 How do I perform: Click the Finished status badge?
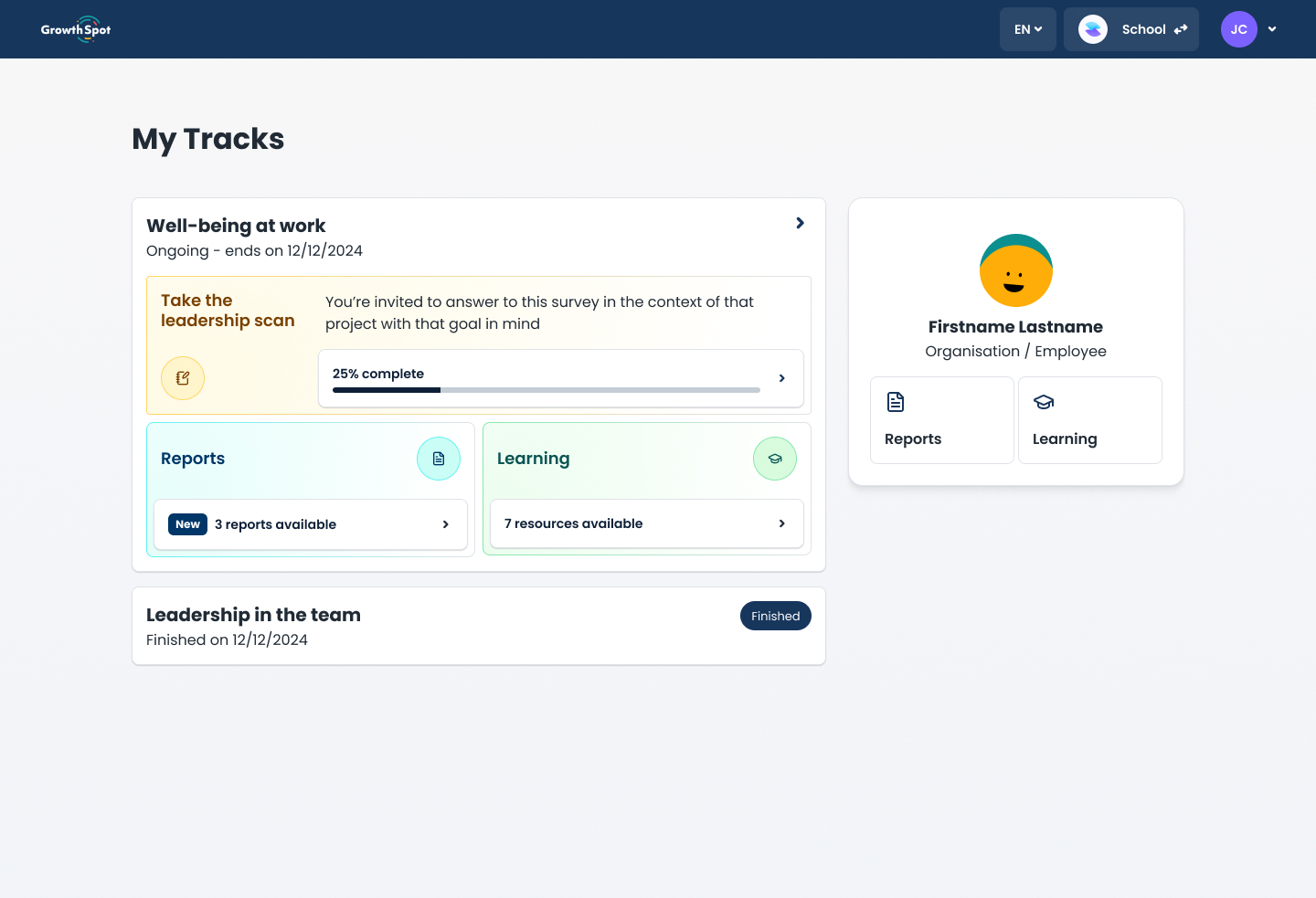(x=775, y=616)
